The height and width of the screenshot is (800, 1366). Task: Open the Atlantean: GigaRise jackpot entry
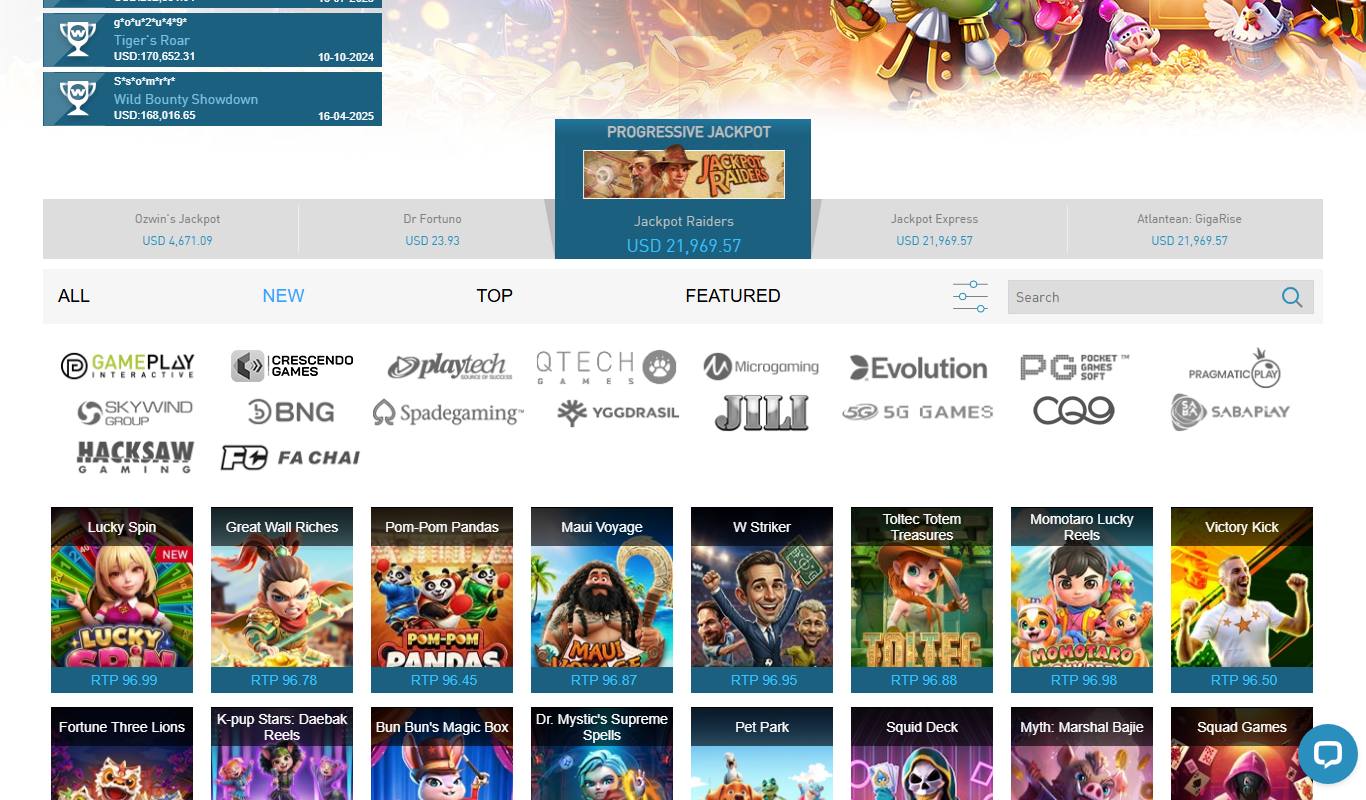tap(1190, 229)
